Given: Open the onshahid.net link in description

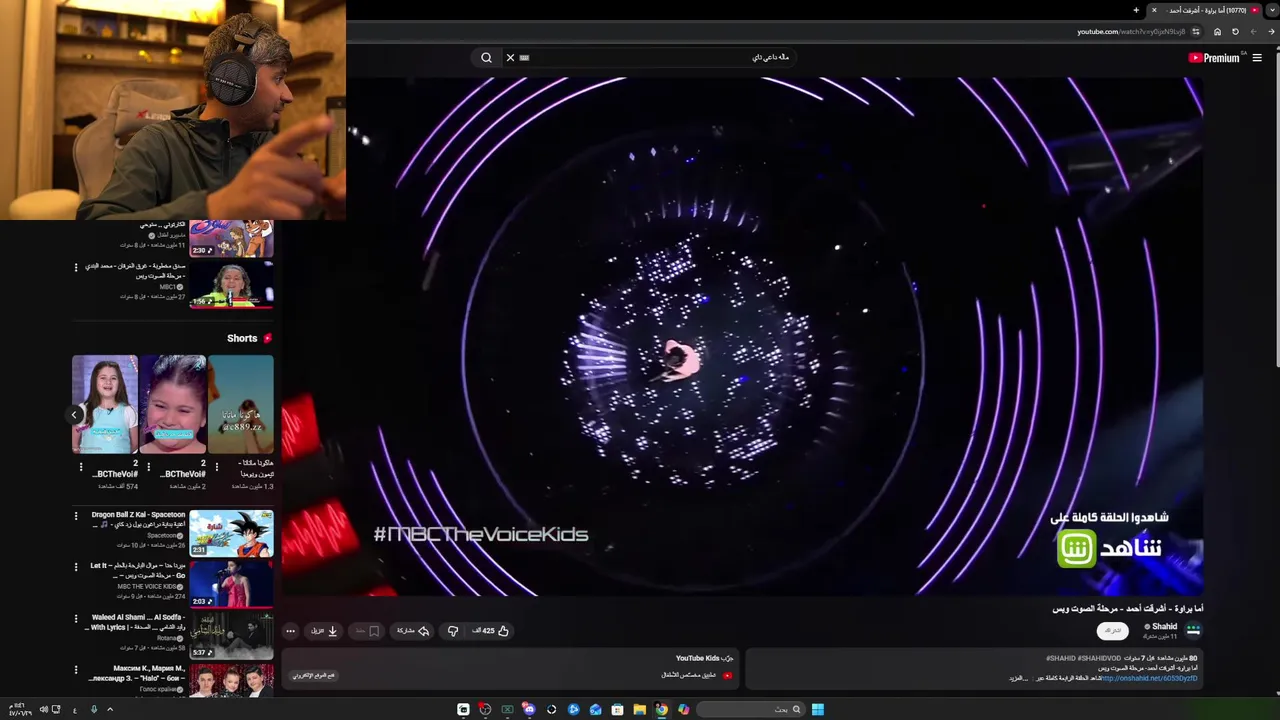Looking at the screenshot, I should [1149, 678].
